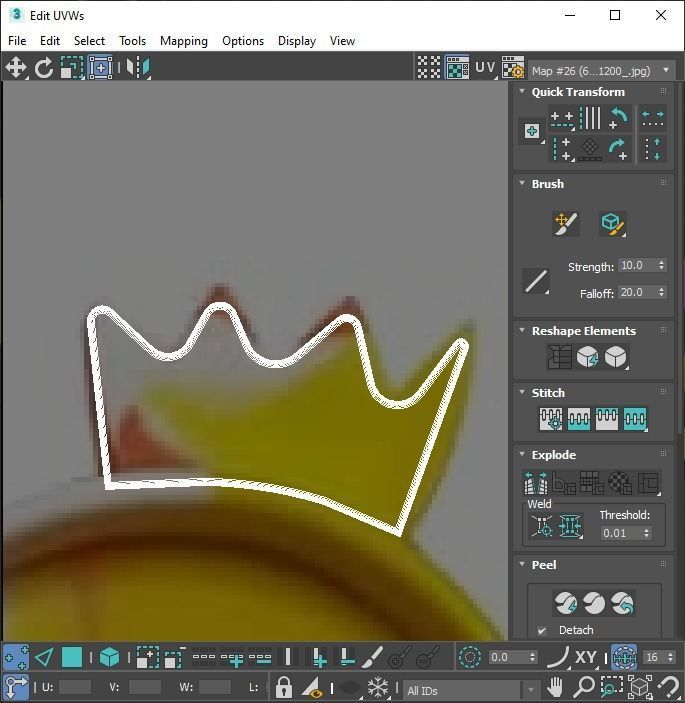Toggle Select by Element mode
This screenshot has width=685, height=703.
(x=109, y=657)
